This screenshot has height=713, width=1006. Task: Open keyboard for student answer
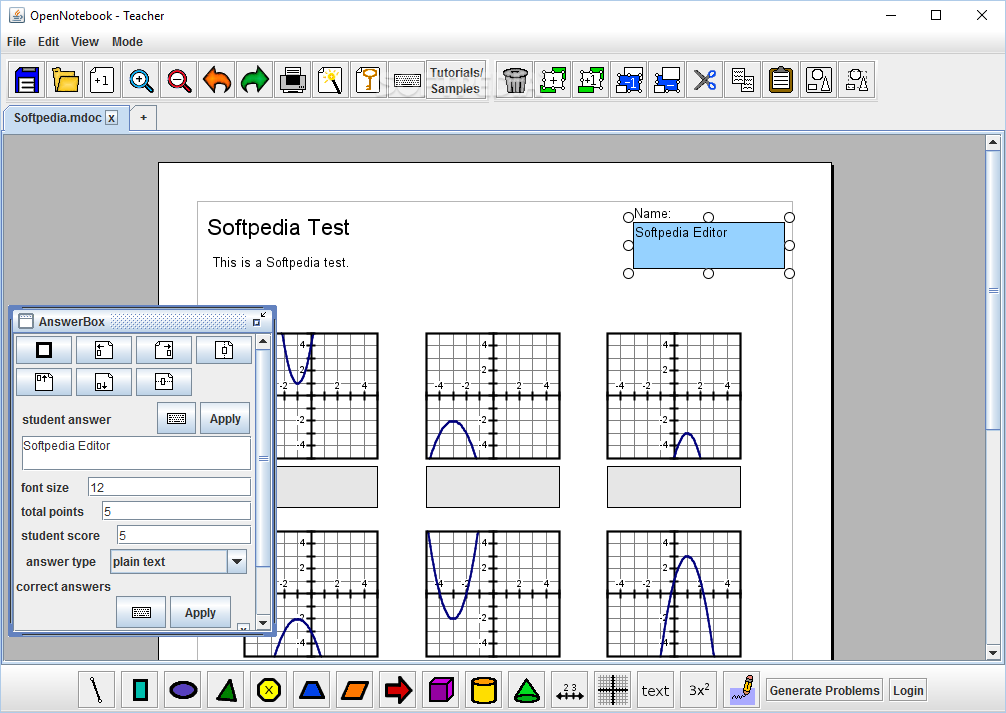(176, 418)
